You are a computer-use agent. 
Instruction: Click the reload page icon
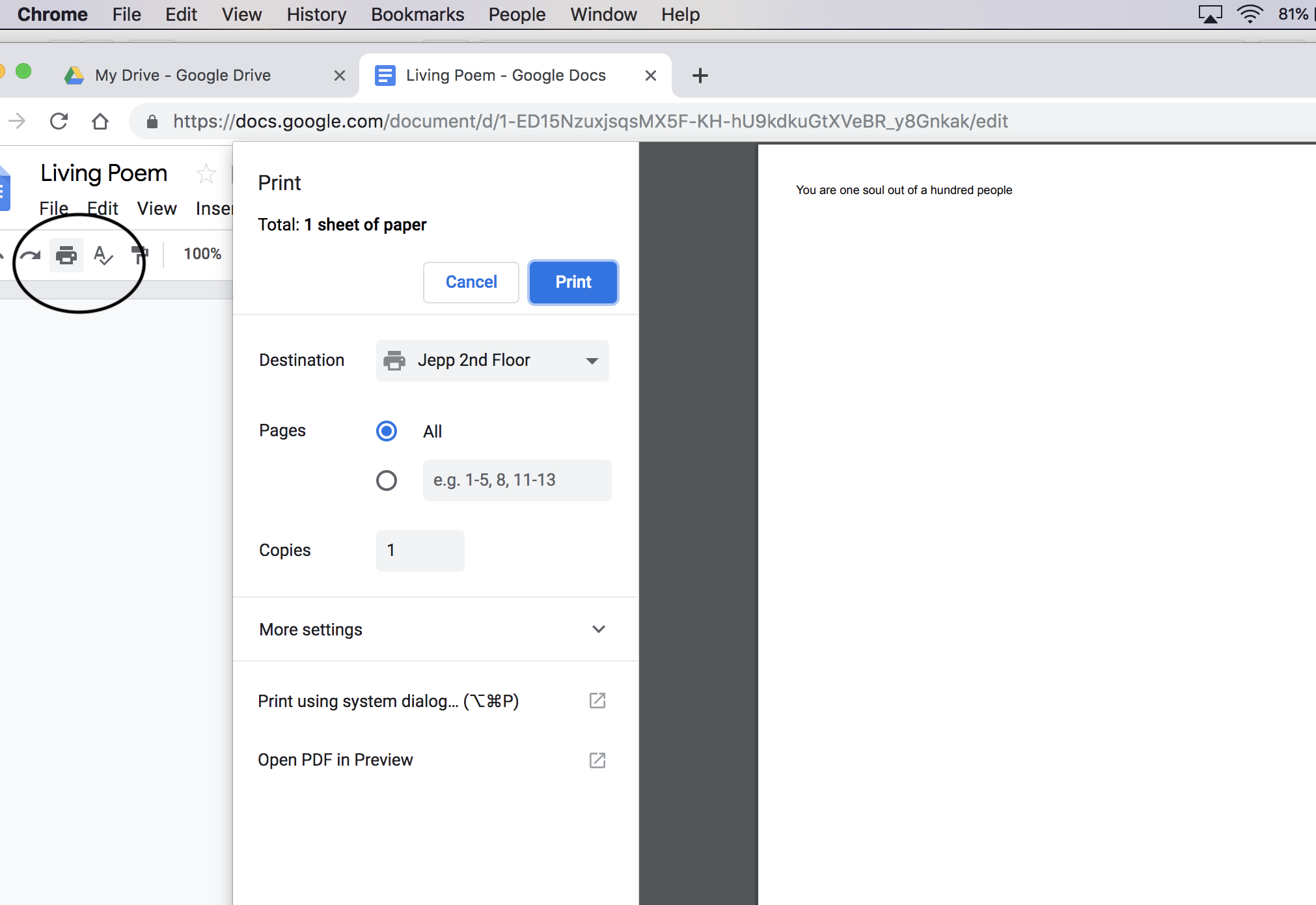pyautogui.click(x=57, y=121)
